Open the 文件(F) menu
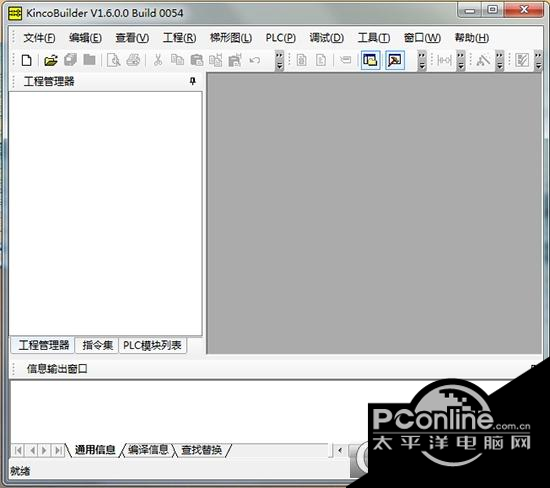 pos(39,38)
